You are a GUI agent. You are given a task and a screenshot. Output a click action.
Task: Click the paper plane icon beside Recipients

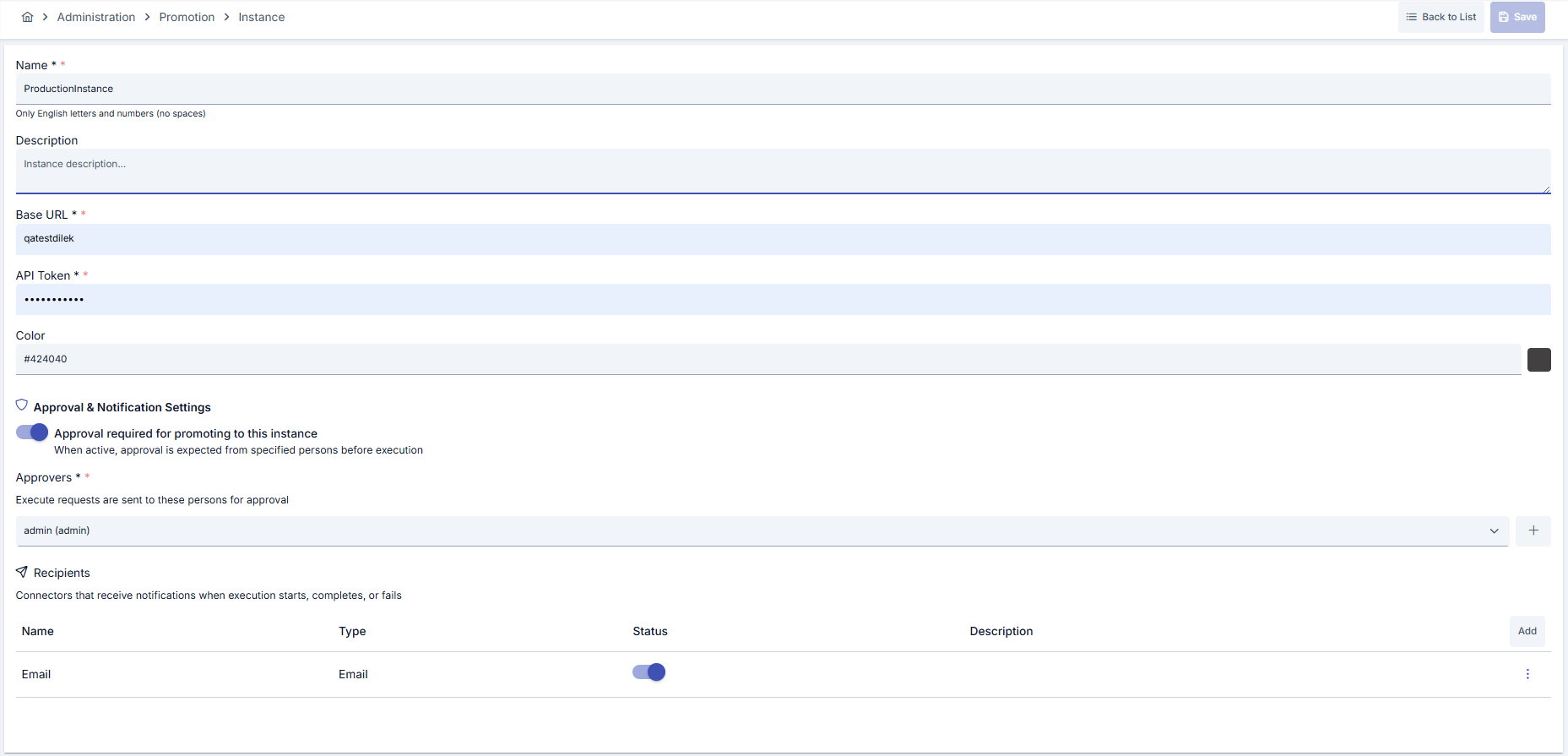22,572
